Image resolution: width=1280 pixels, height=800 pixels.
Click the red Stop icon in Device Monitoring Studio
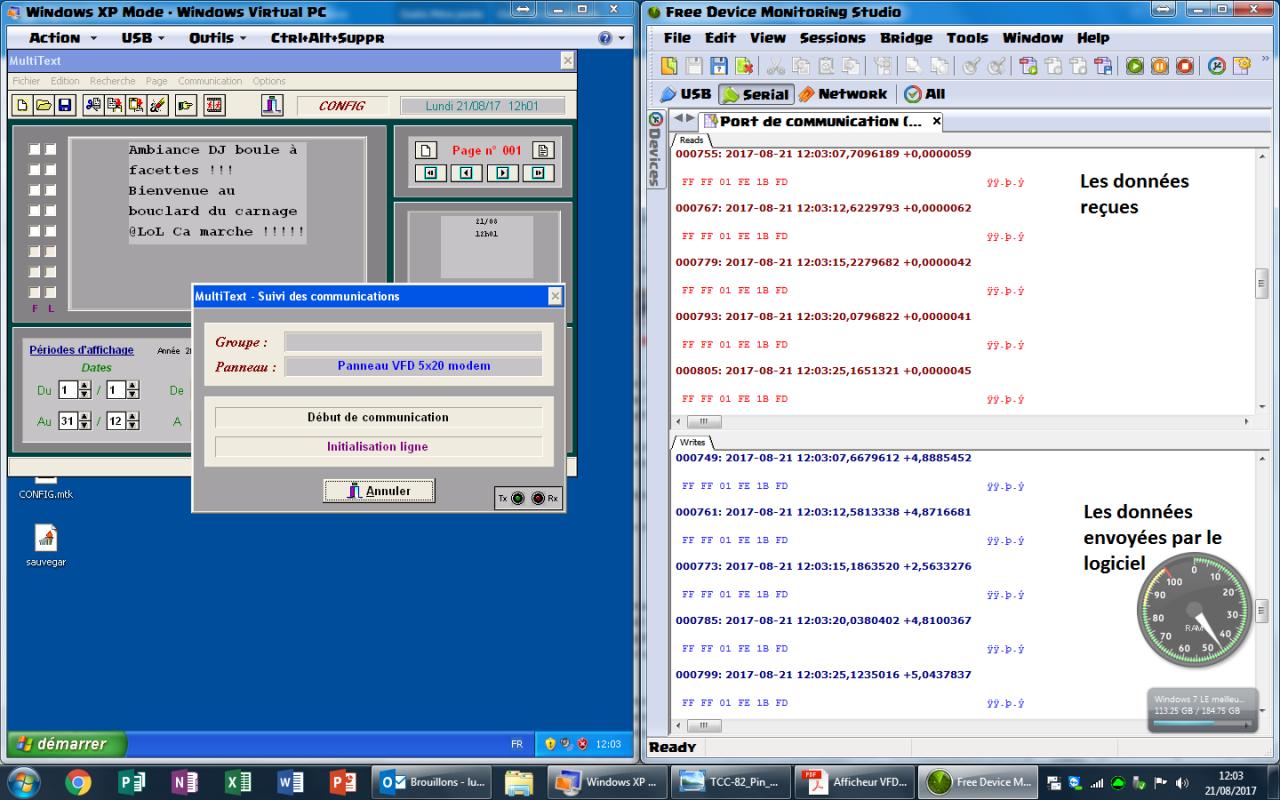pos(1184,66)
